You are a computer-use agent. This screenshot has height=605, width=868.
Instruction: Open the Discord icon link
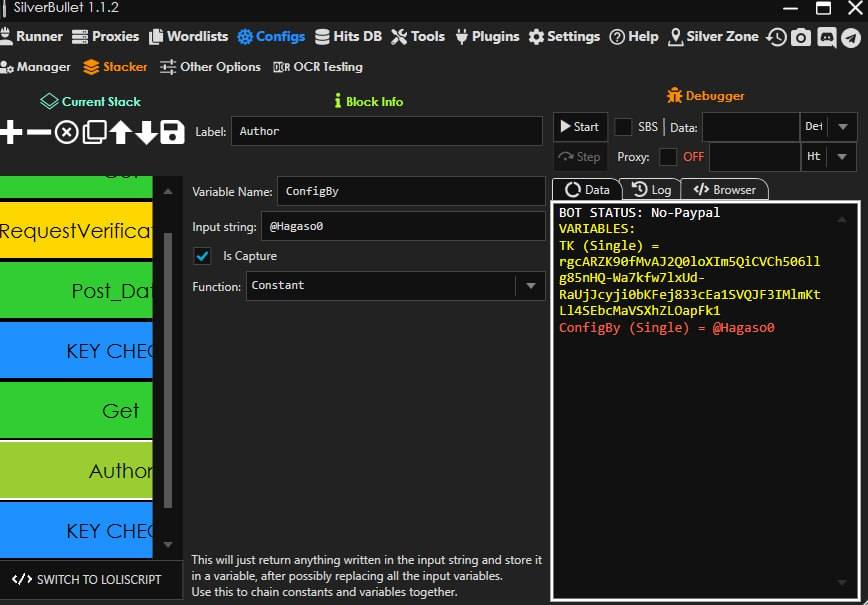click(826, 37)
